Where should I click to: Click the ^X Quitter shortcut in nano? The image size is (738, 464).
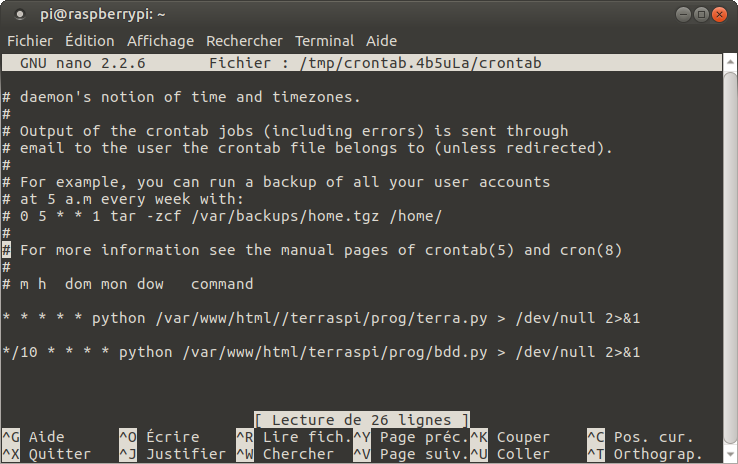pyautogui.click(x=45, y=454)
